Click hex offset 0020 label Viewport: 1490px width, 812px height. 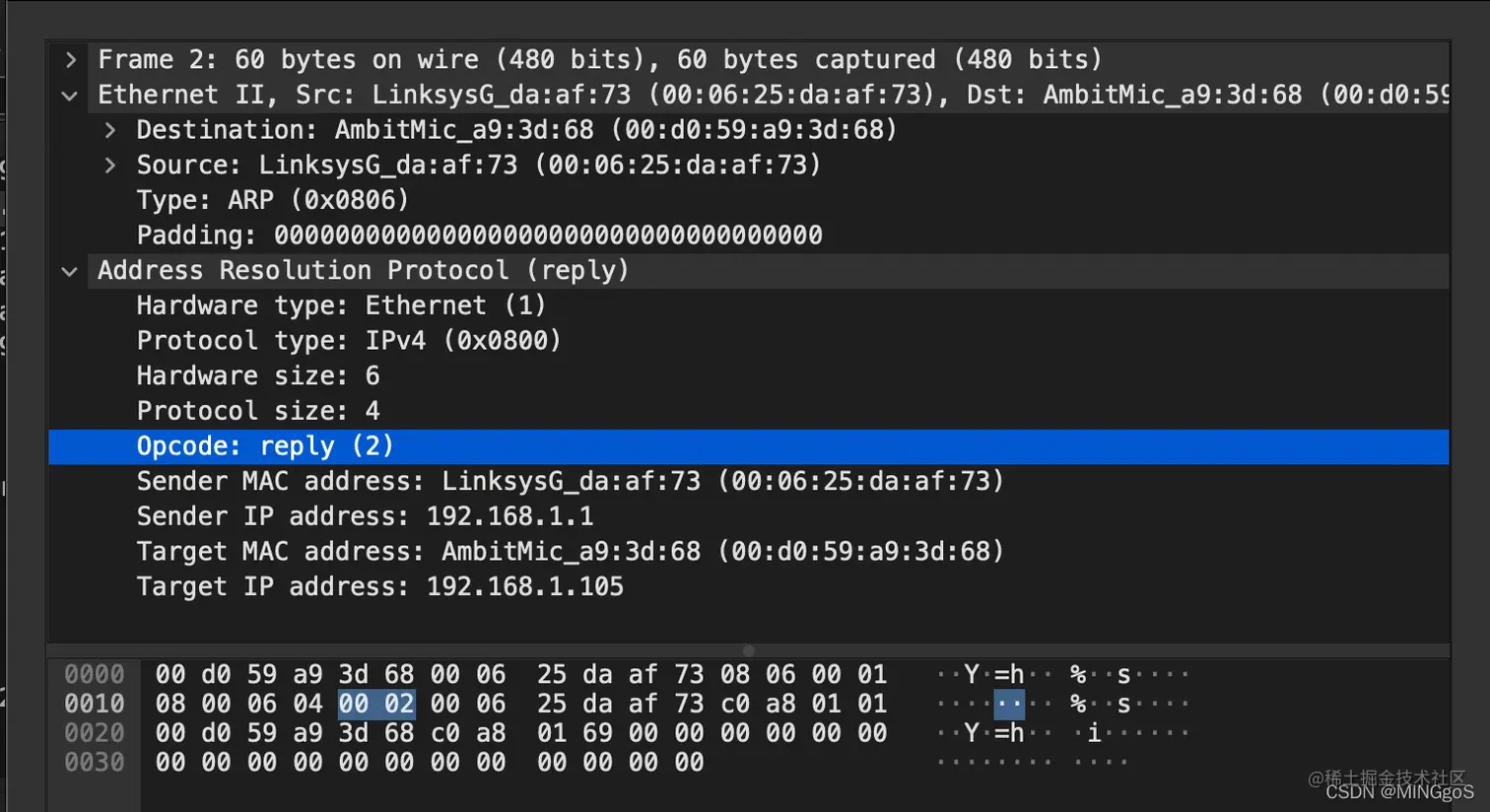point(95,733)
